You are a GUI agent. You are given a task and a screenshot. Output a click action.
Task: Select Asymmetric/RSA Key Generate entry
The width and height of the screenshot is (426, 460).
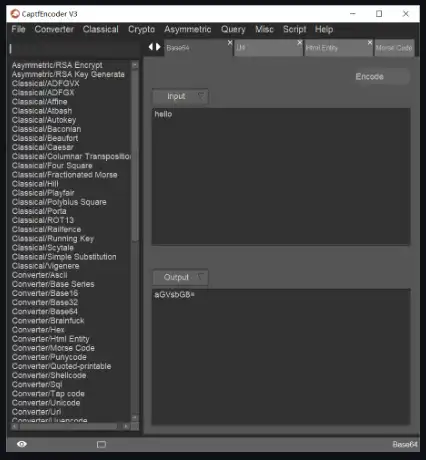pos(68,74)
